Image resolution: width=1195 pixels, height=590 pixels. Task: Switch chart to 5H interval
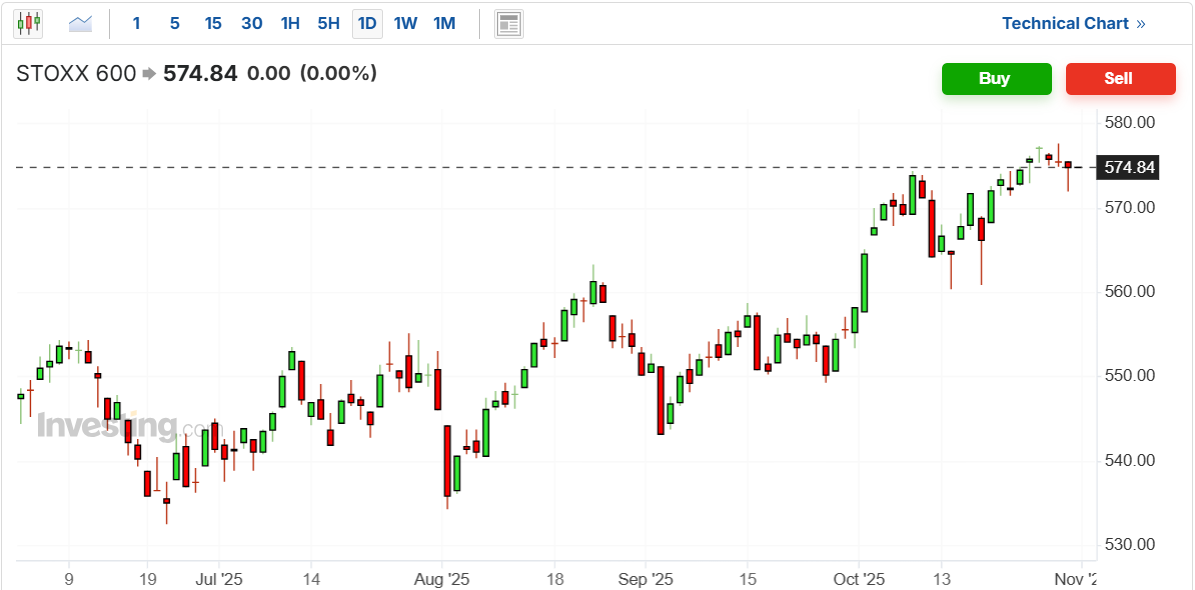328,23
